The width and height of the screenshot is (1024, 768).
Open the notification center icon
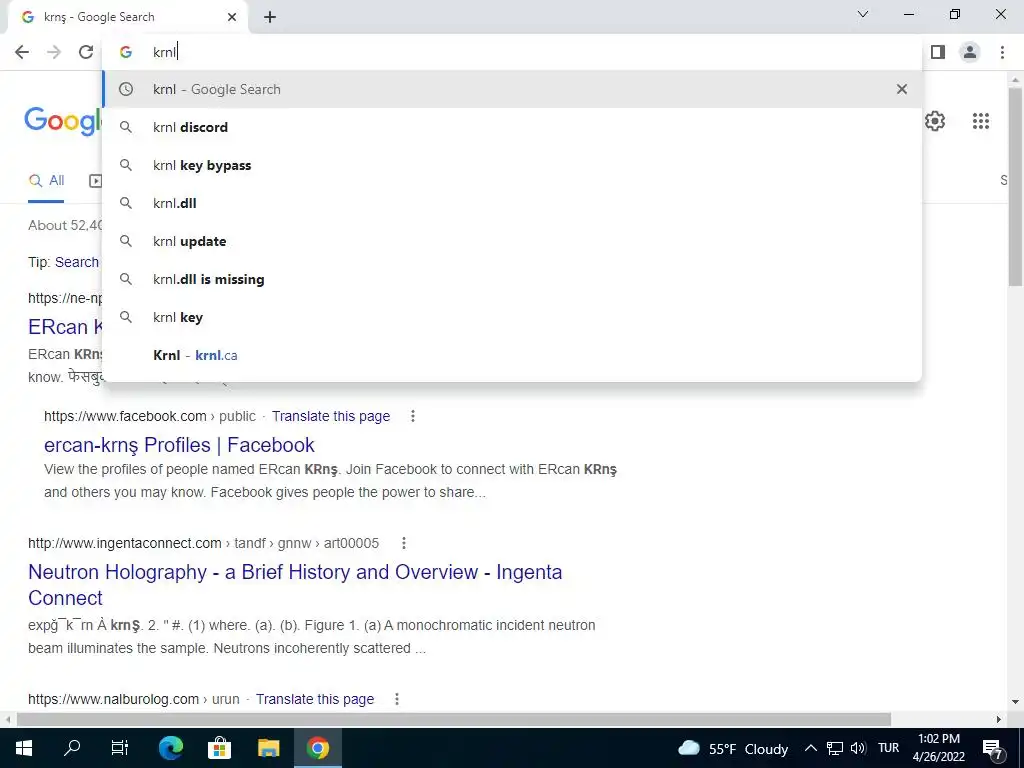(x=993, y=749)
